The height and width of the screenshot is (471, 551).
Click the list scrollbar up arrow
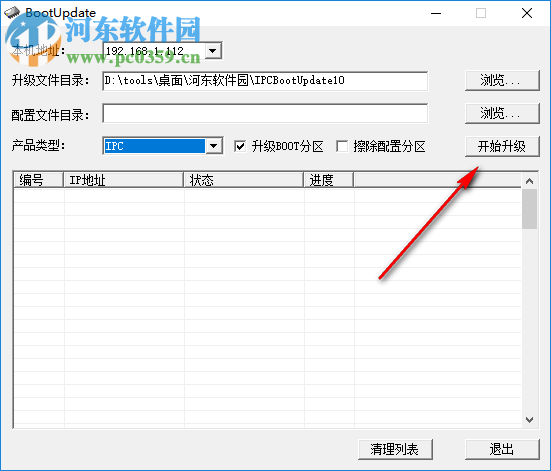[530, 181]
